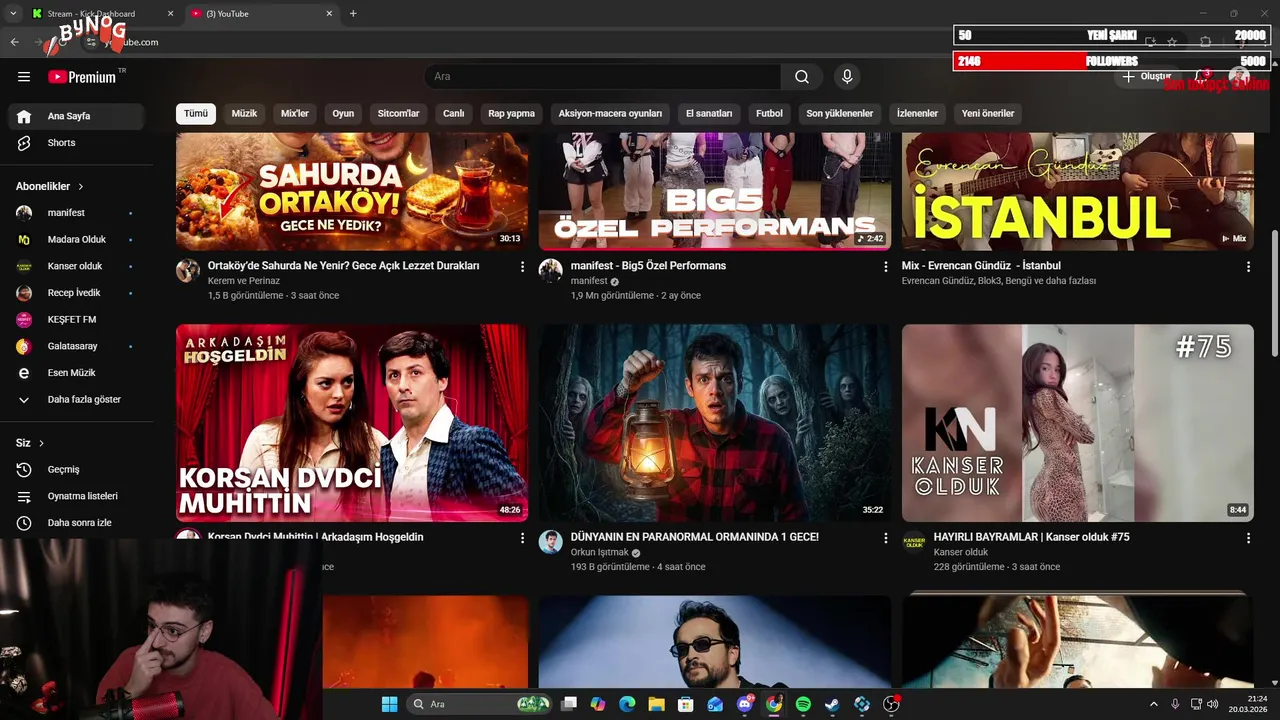Viewport: 1280px width, 720px height.
Task: Open Orkun Işıtmak channel name link
Action: (x=599, y=552)
